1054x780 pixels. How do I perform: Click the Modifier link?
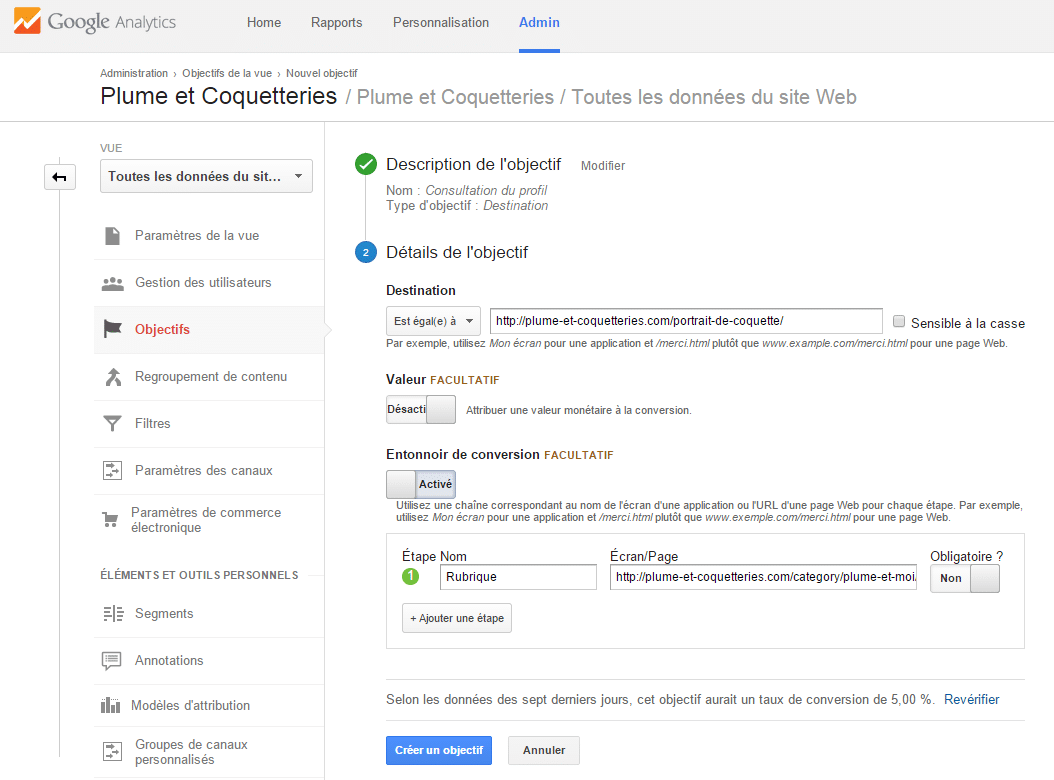pyautogui.click(x=603, y=165)
